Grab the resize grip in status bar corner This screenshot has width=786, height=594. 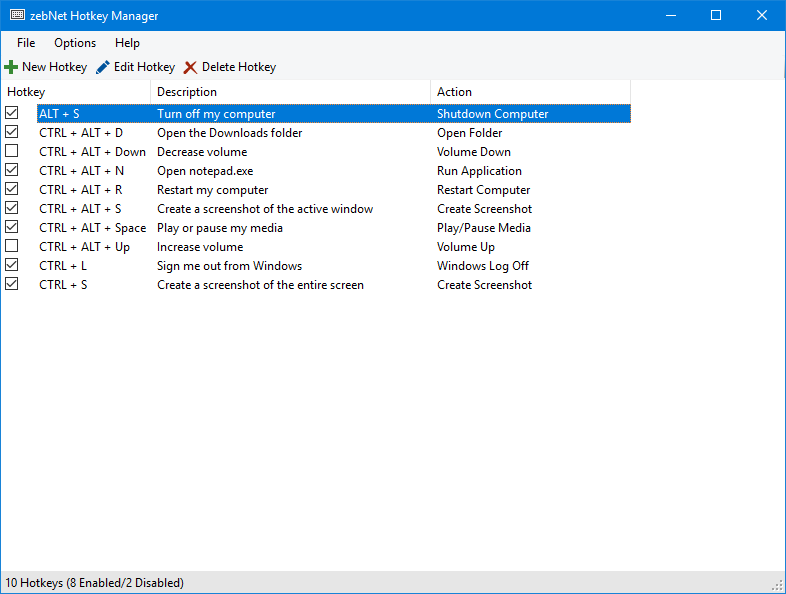click(777, 585)
